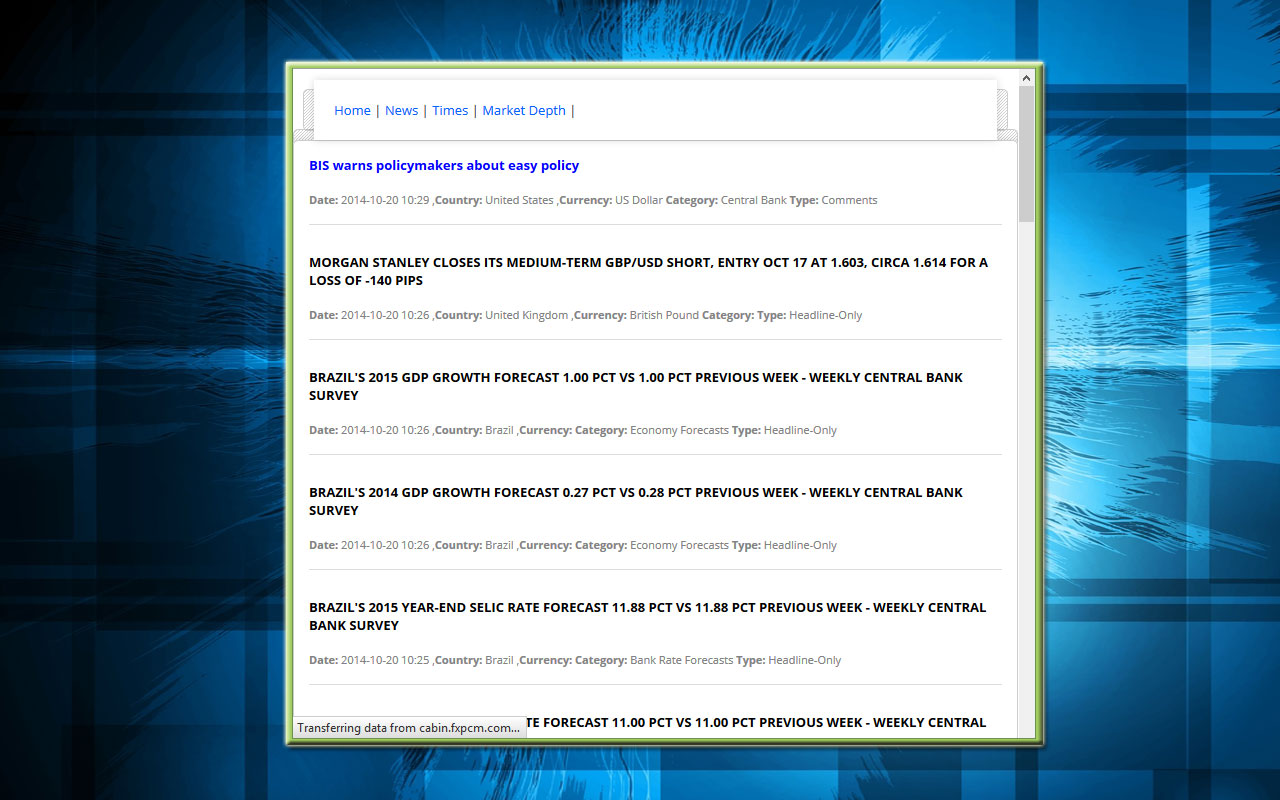Click the United Kingdom country value
The height and width of the screenshot is (800, 1280).
pos(526,316)
